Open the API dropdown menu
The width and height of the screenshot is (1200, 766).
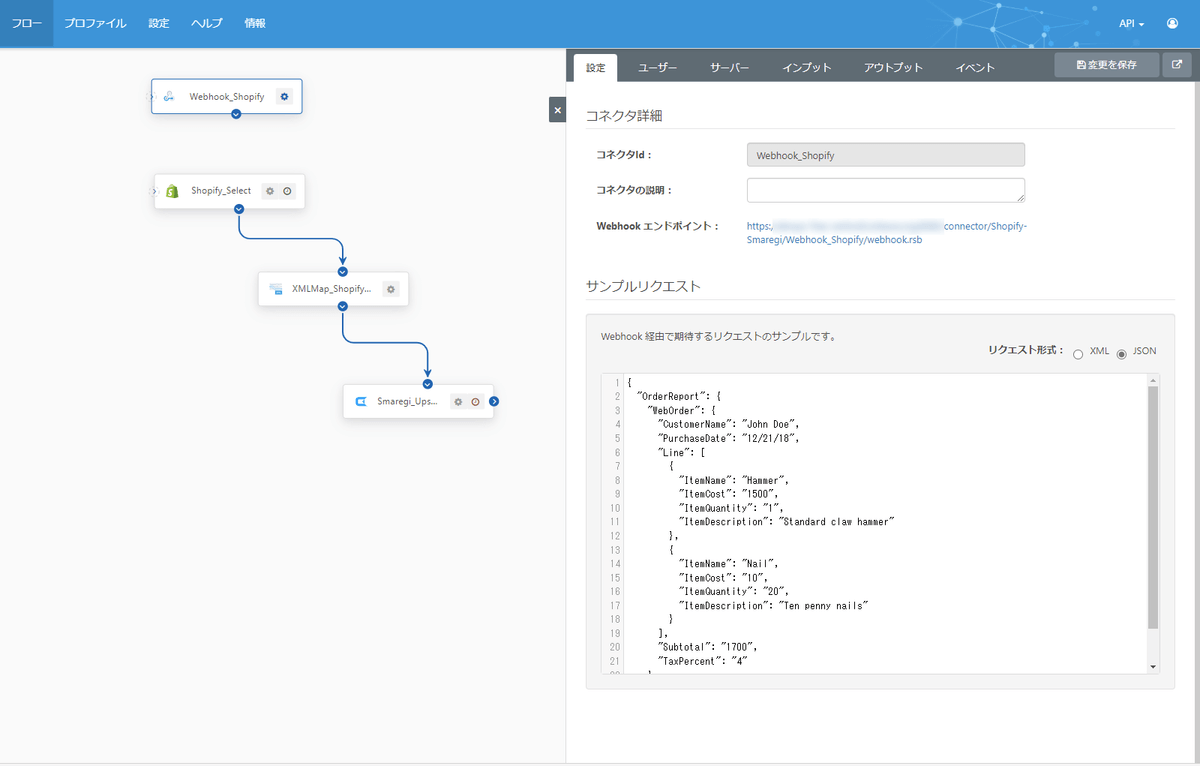[1132, 23]
